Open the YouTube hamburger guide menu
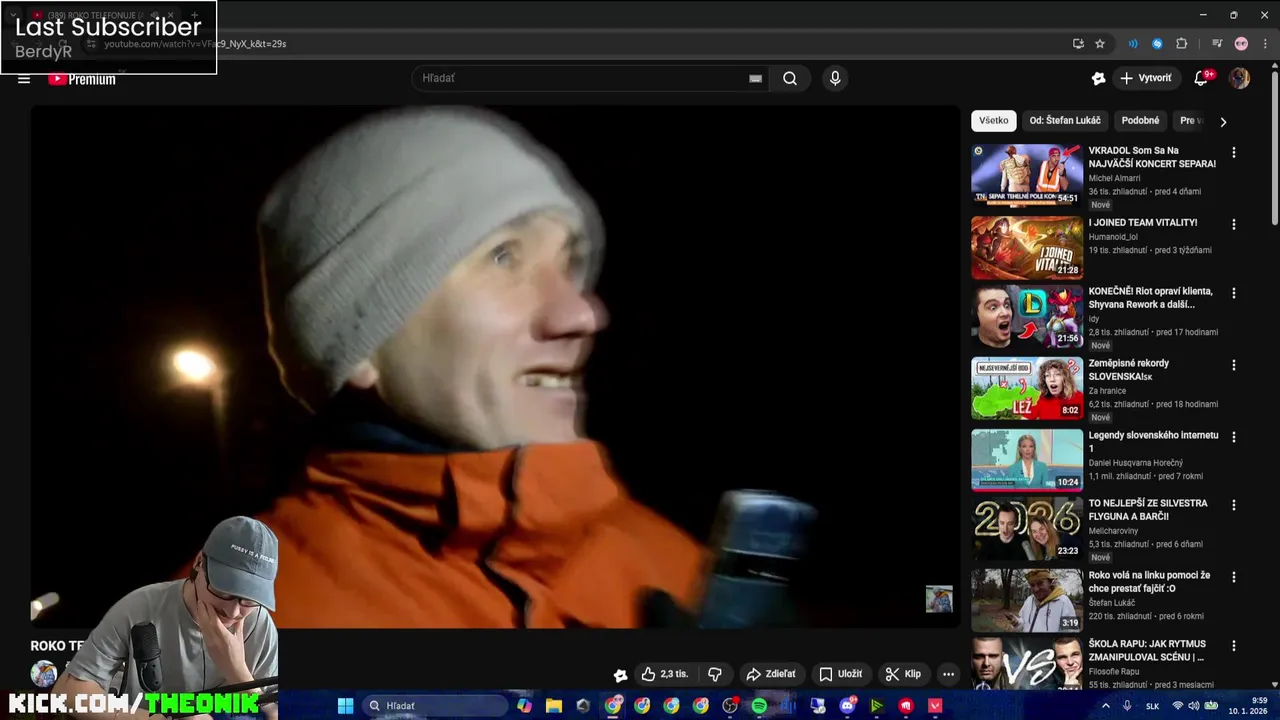The height and width of the screenshot is (720, 1280). coord(24,79)
